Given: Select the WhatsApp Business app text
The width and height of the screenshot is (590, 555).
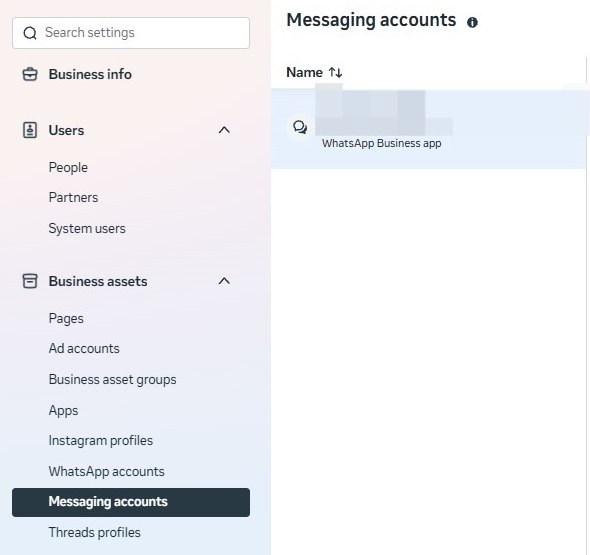Looking at the screenshot, I should pyautogui.click(x=382, y=143).
